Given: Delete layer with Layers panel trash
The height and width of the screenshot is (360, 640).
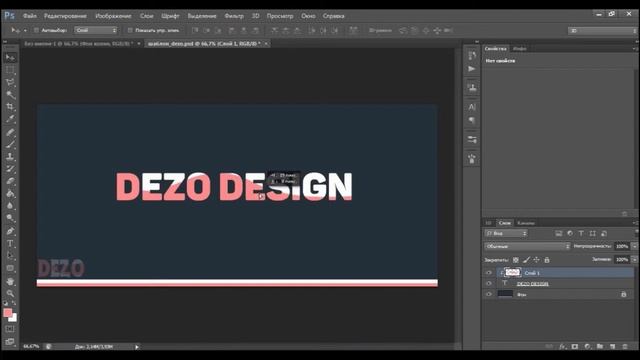Looking at the screenshot, I should click(625, 347).
